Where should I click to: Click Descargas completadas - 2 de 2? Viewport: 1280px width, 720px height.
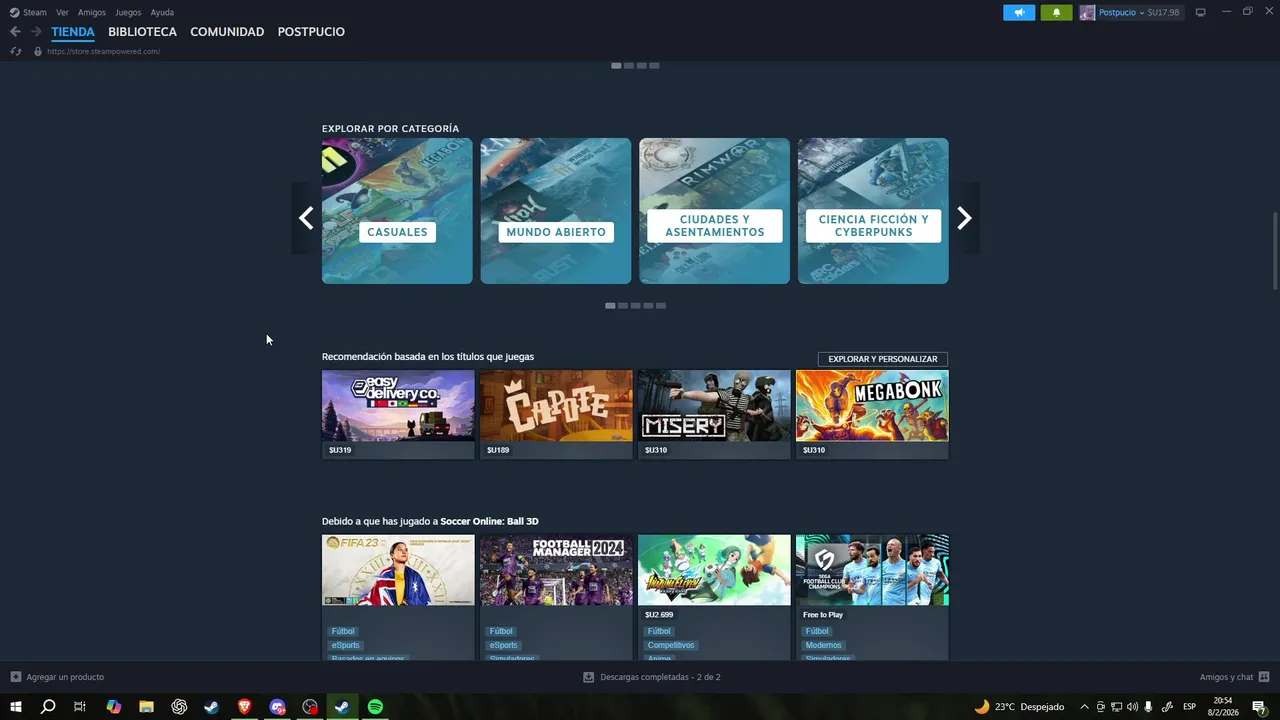pyautogui.click(x=660, y=677)
